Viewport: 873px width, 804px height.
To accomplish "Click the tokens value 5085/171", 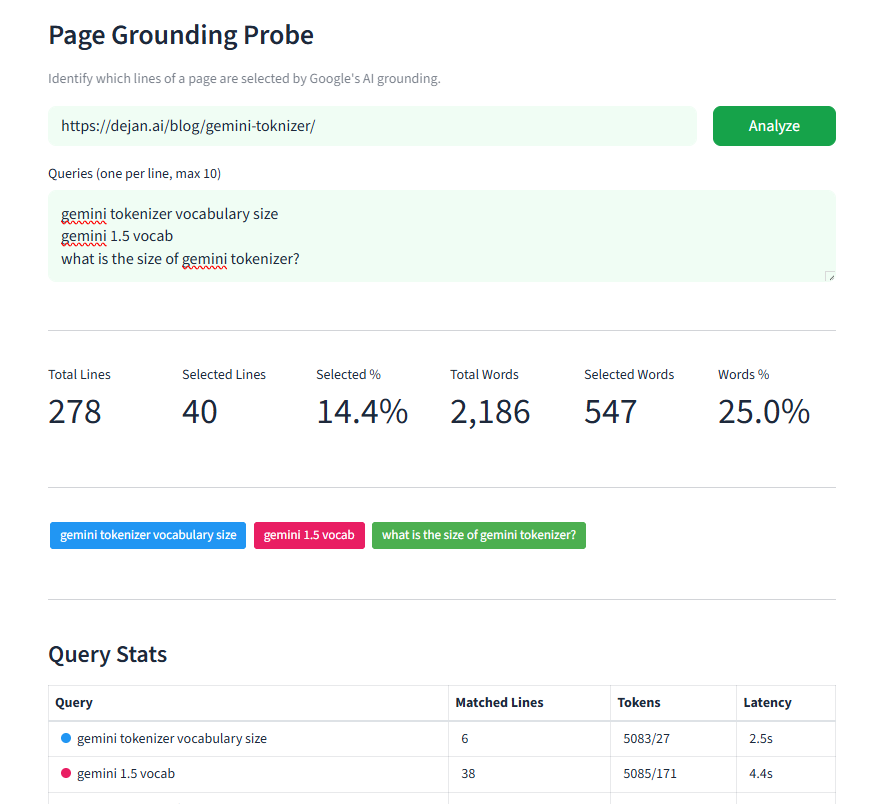I will [650, 774].
